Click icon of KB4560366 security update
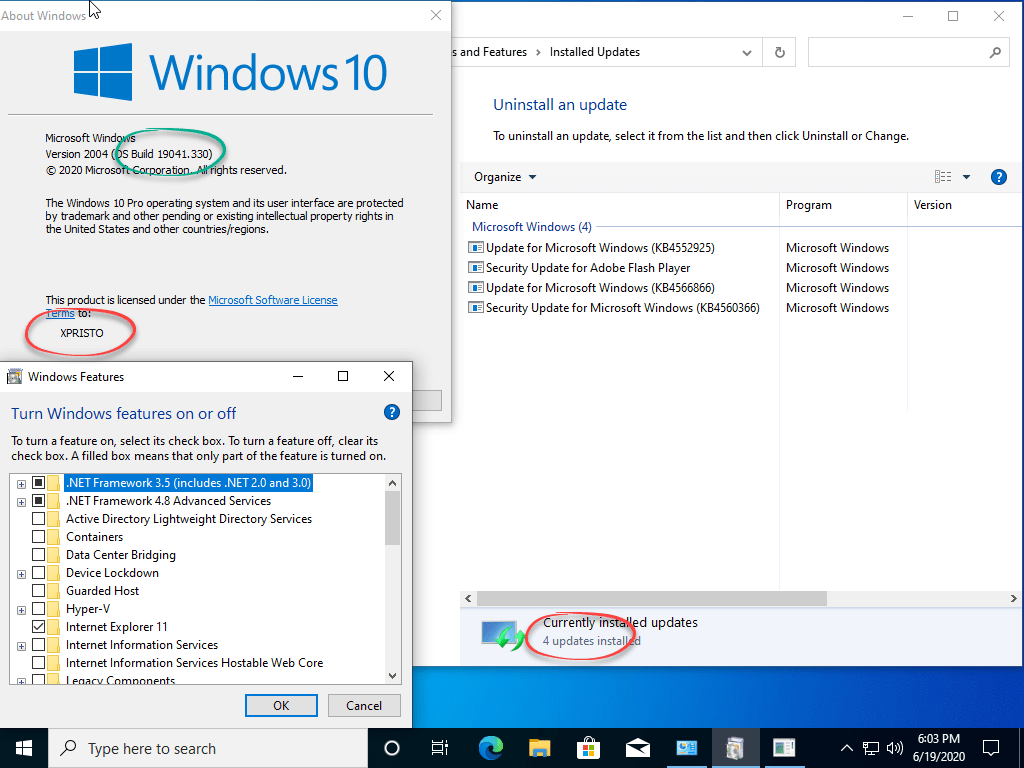The width and height of the screenshot is (1024, 768). point(475,308)
